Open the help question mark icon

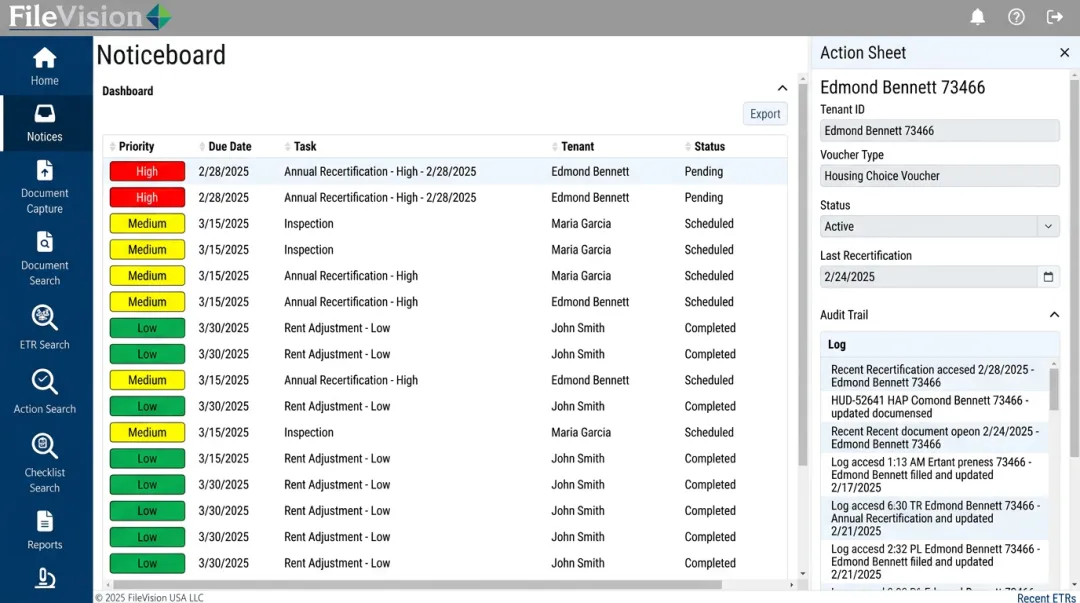1016,17
